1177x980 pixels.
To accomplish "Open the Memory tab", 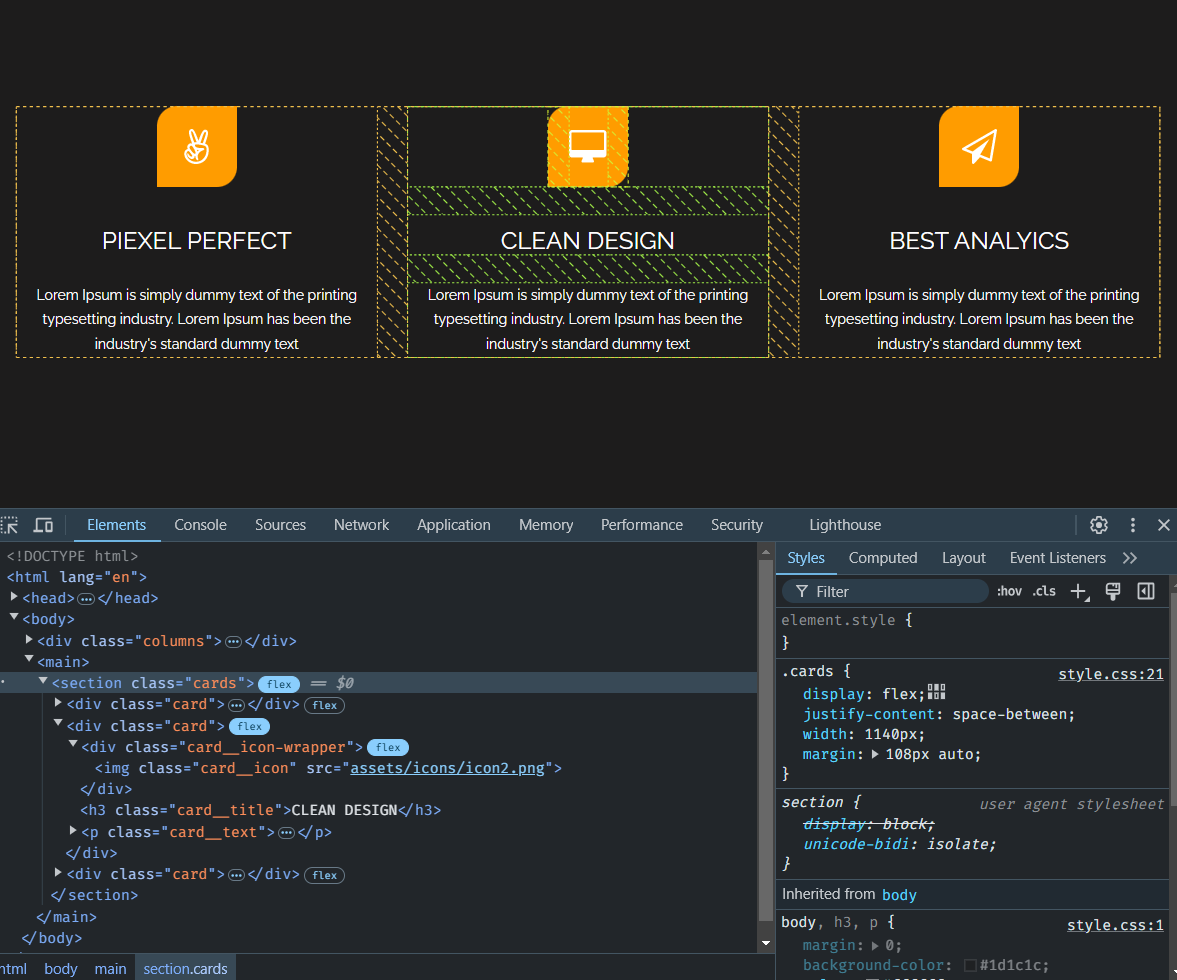I will tap(546, 525).
